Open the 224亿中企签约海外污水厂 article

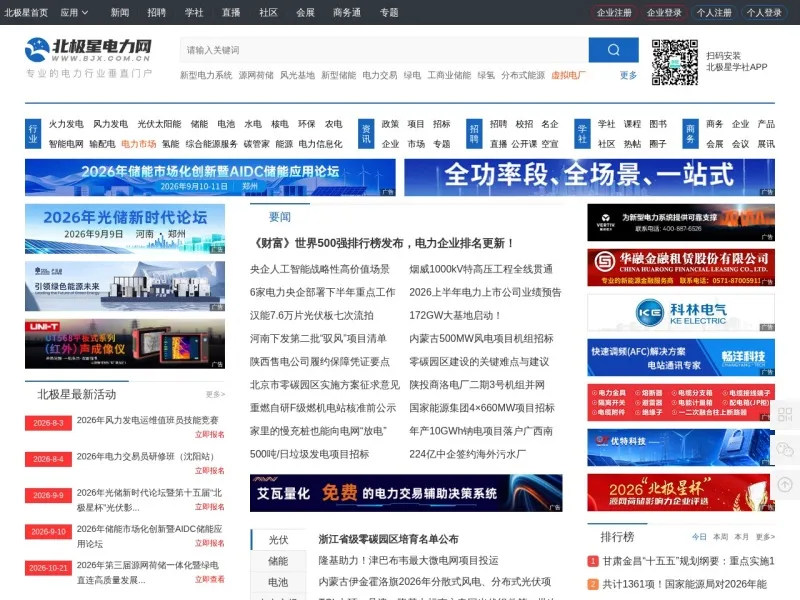pyautogui.click(x=467, y=454)
